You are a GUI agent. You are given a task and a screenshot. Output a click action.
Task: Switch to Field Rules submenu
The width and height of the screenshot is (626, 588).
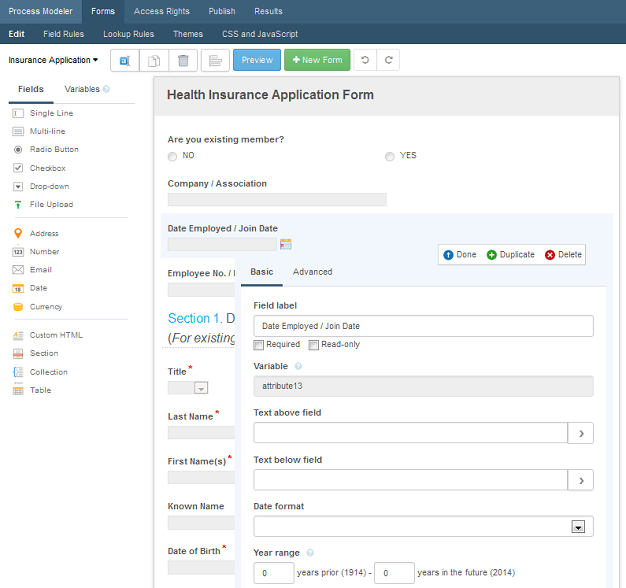tap(64, 34)
